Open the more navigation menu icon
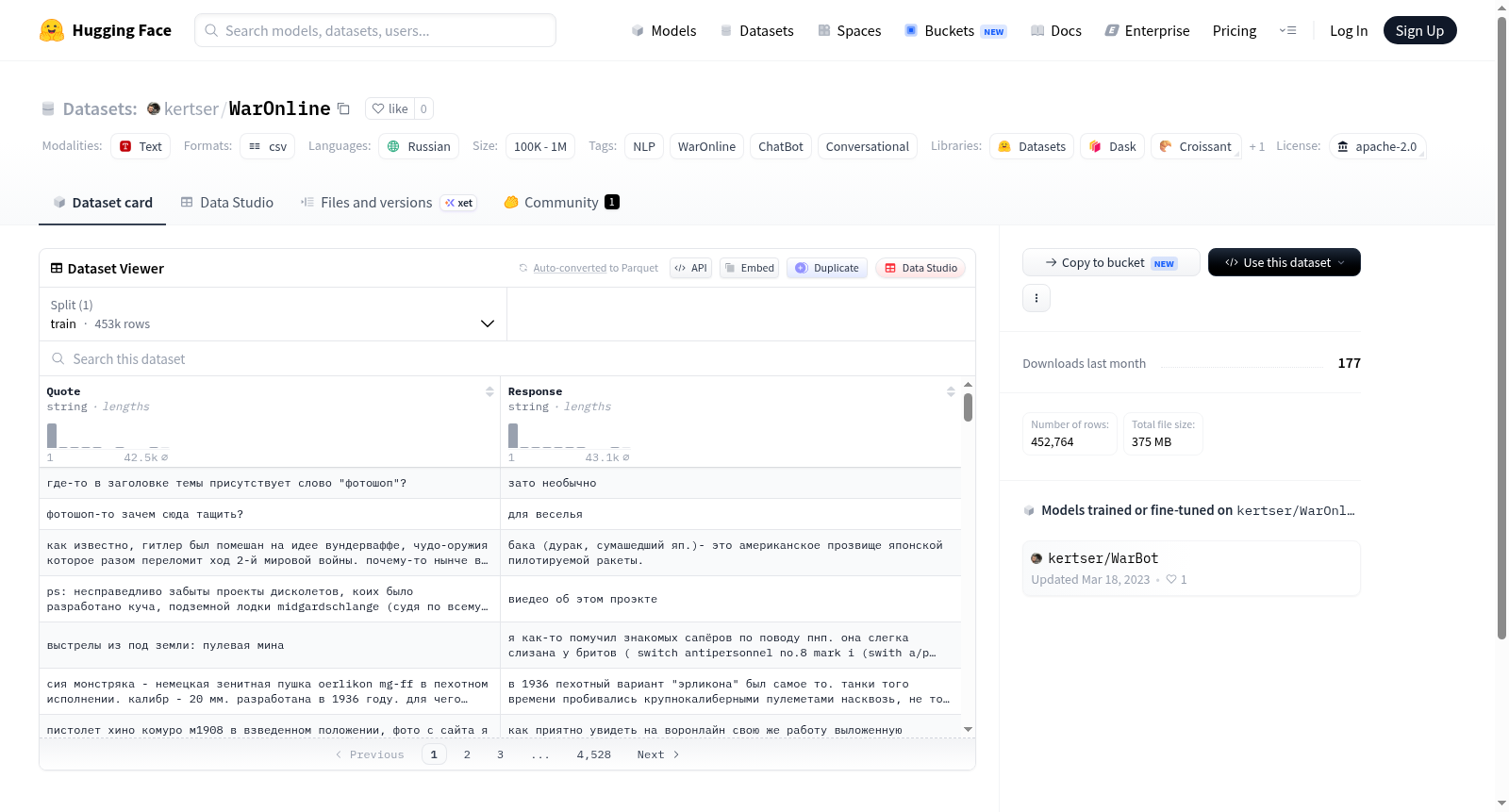The height and width of the screenshot is (812, 1509). (x=1287, y=30)
